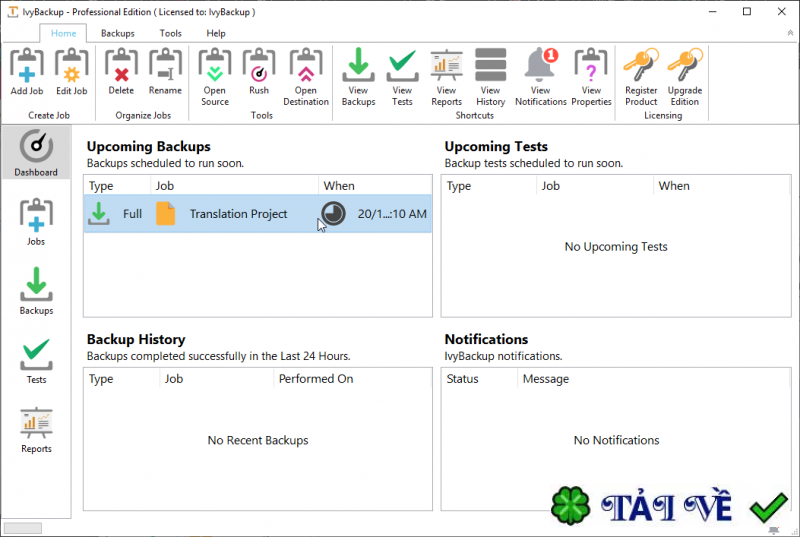This screenshot has height=537, width=800.
Task: Switch to the Help ribbon tab
Action: (216, 33)
